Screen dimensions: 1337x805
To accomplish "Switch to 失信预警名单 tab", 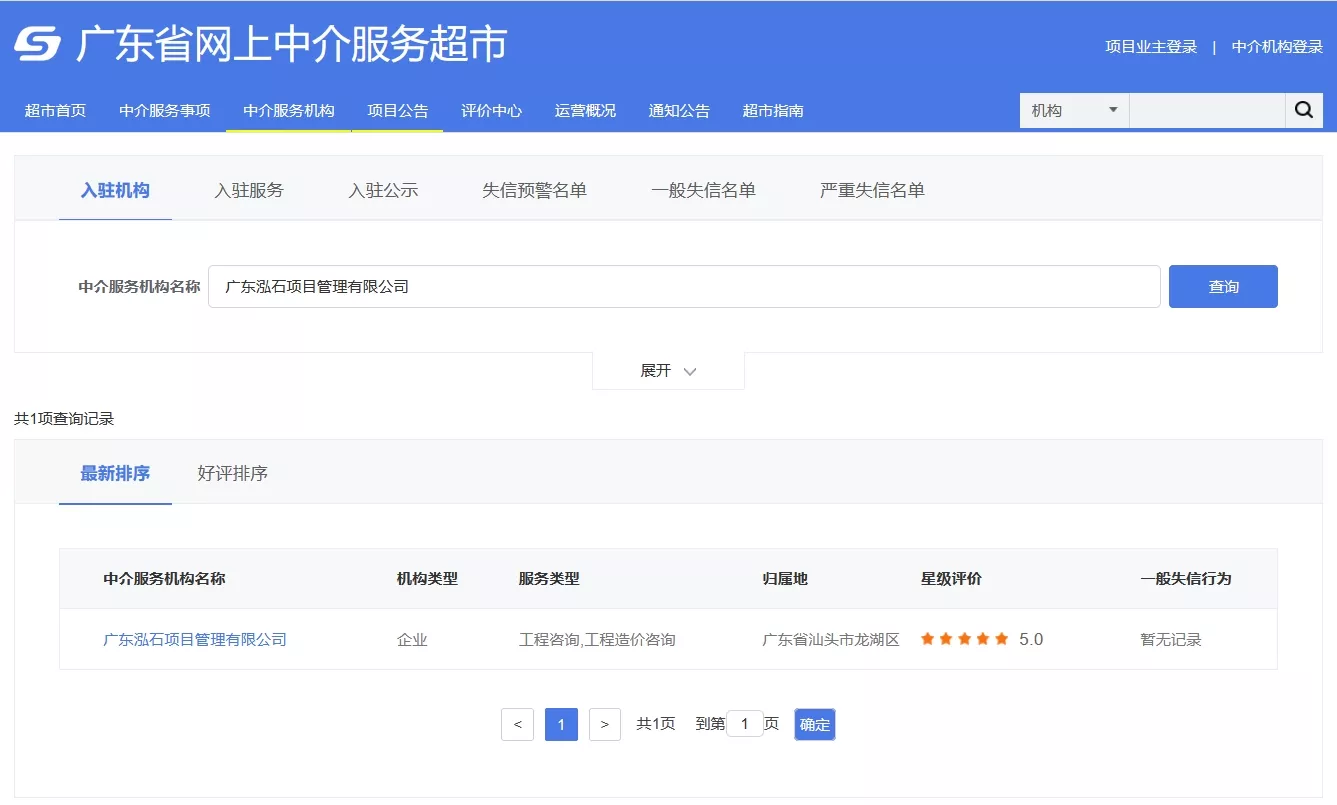I will pyautogui.click(x=534, y=190).
